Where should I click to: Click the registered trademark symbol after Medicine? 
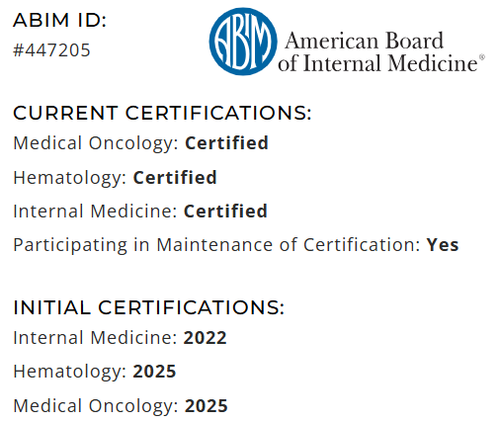tap(482, 58)
